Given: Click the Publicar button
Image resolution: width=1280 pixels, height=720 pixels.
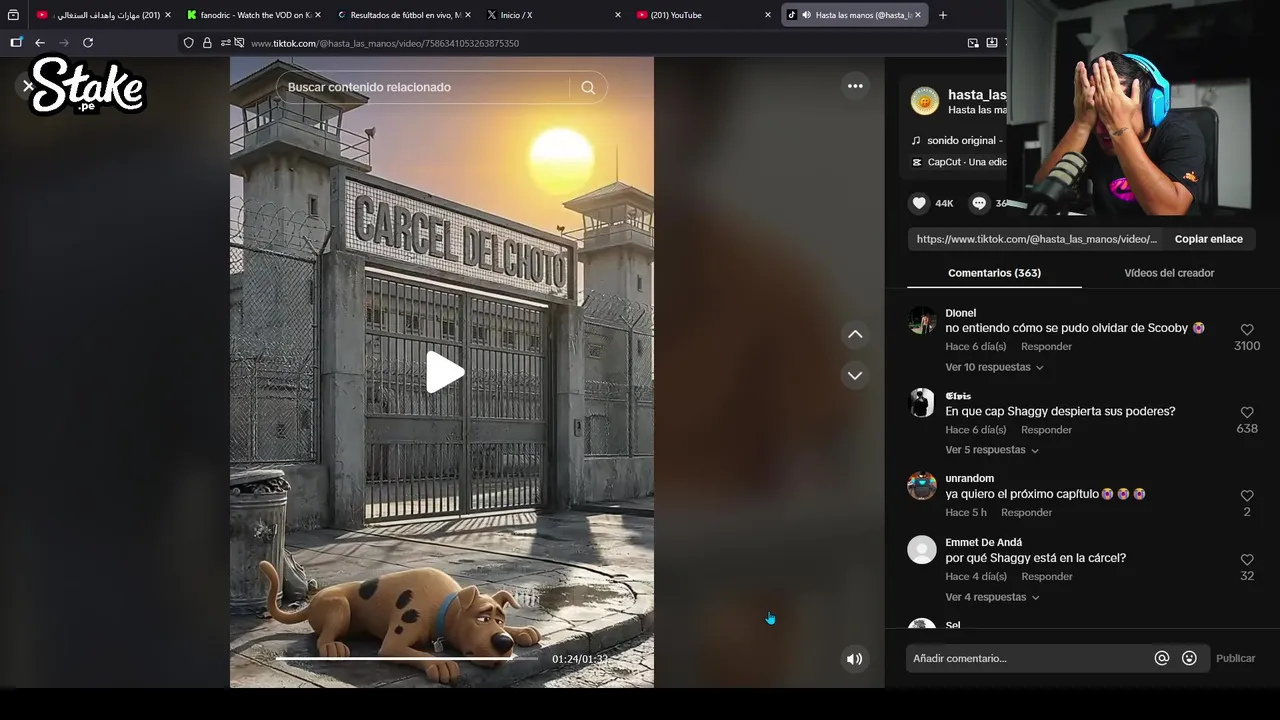Looking at the screenshot, I should coord(1235,658).
